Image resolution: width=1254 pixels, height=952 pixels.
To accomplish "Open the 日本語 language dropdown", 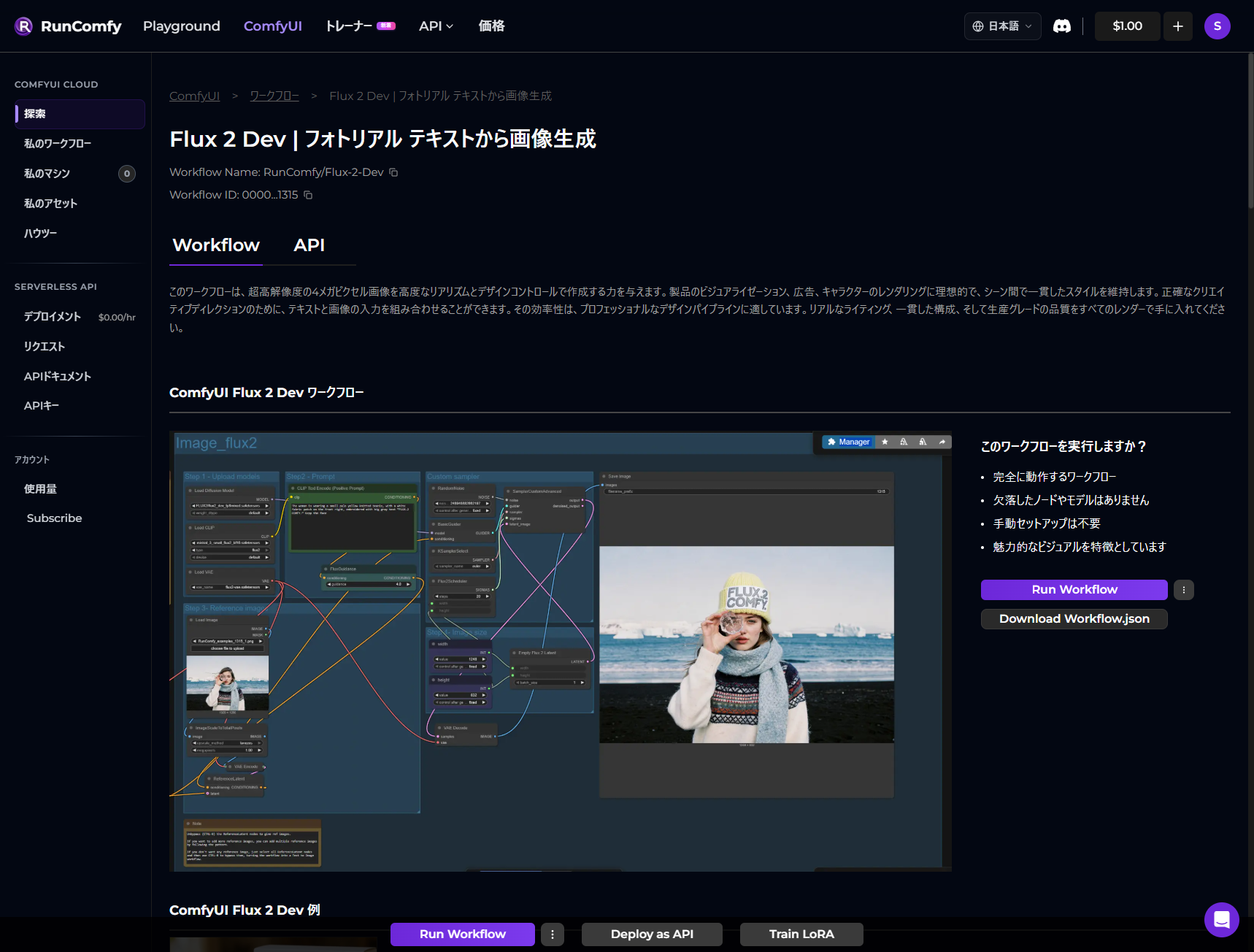I will (1002, 26).
